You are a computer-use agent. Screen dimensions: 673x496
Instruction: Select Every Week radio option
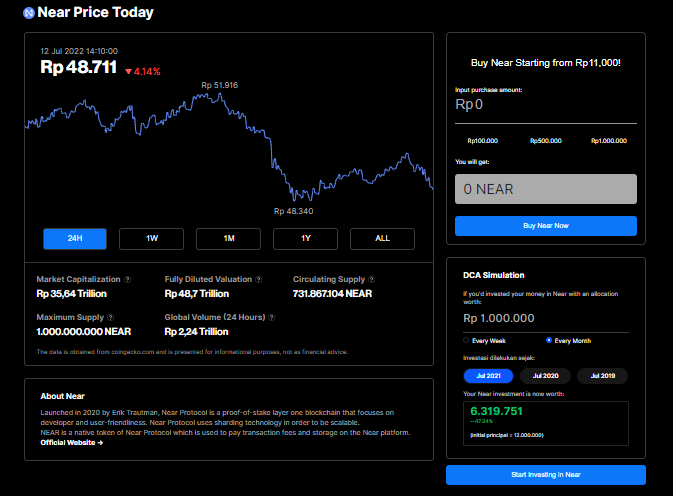[x=466, y=340]
